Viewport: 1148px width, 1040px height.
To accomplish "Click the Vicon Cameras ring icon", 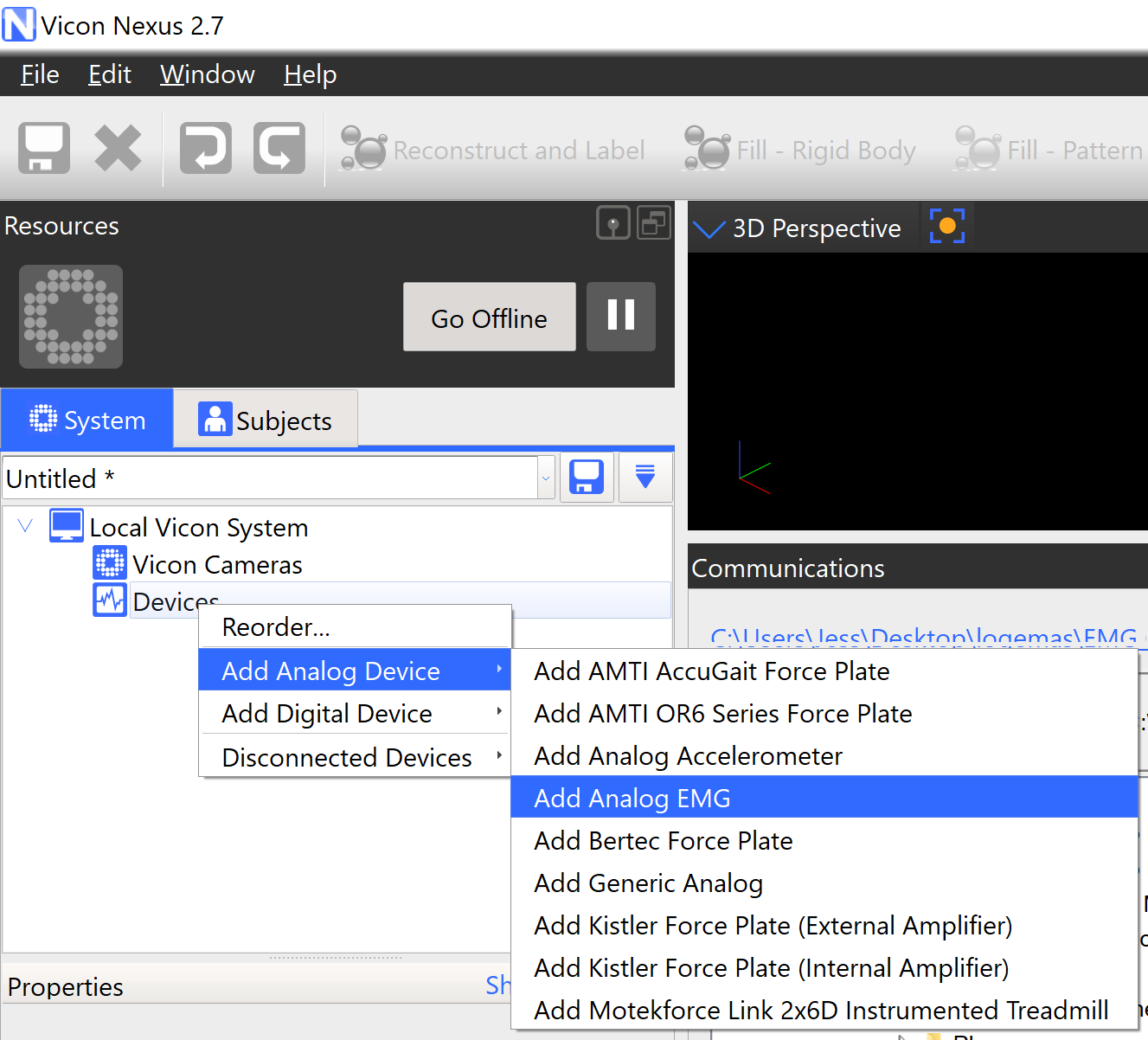I will pyautogui.click(x=110, y=563).
